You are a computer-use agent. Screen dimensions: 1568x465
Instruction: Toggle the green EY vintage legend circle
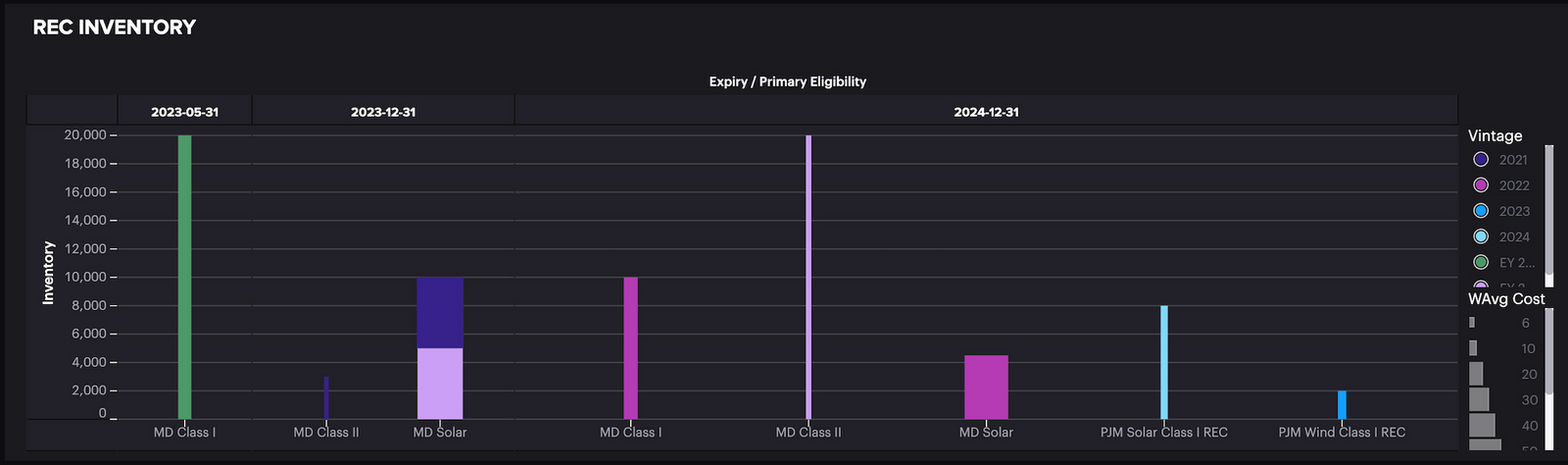(1481, 262)
